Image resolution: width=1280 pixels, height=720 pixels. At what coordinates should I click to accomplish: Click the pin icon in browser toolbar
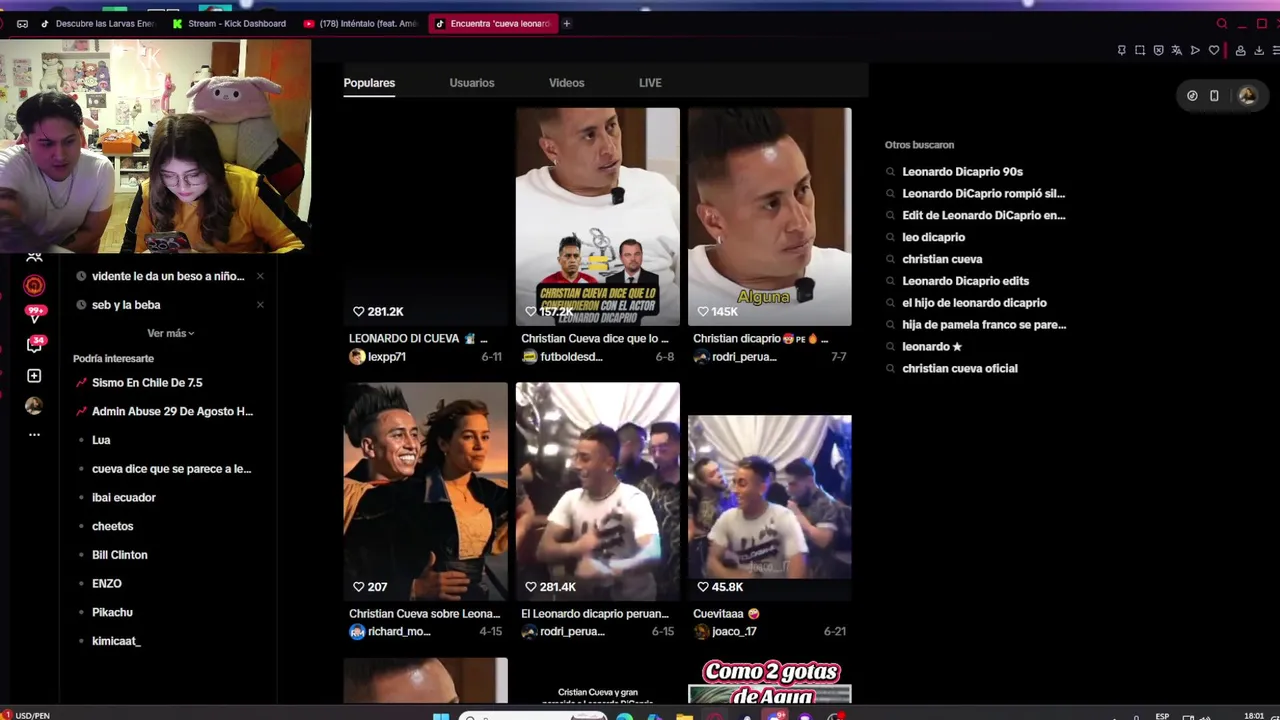click(x=1121, y=50)
